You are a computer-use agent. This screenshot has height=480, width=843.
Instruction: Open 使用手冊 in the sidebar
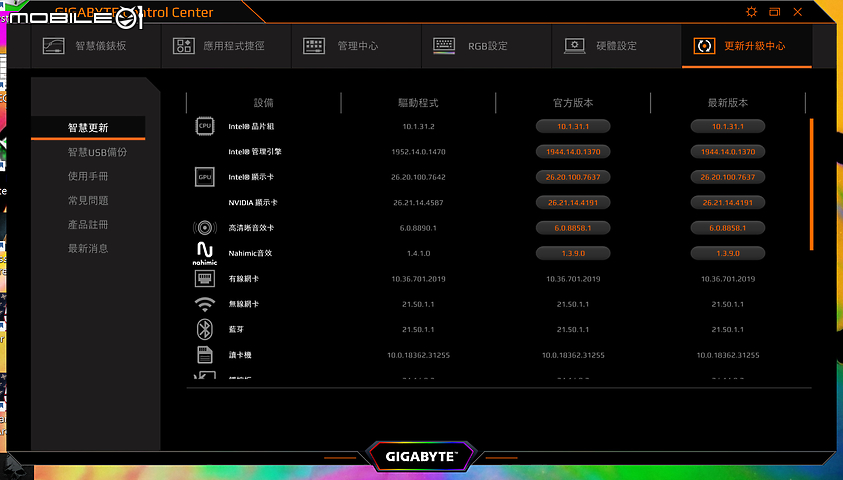pyautogui.click(x=88, y=176)
